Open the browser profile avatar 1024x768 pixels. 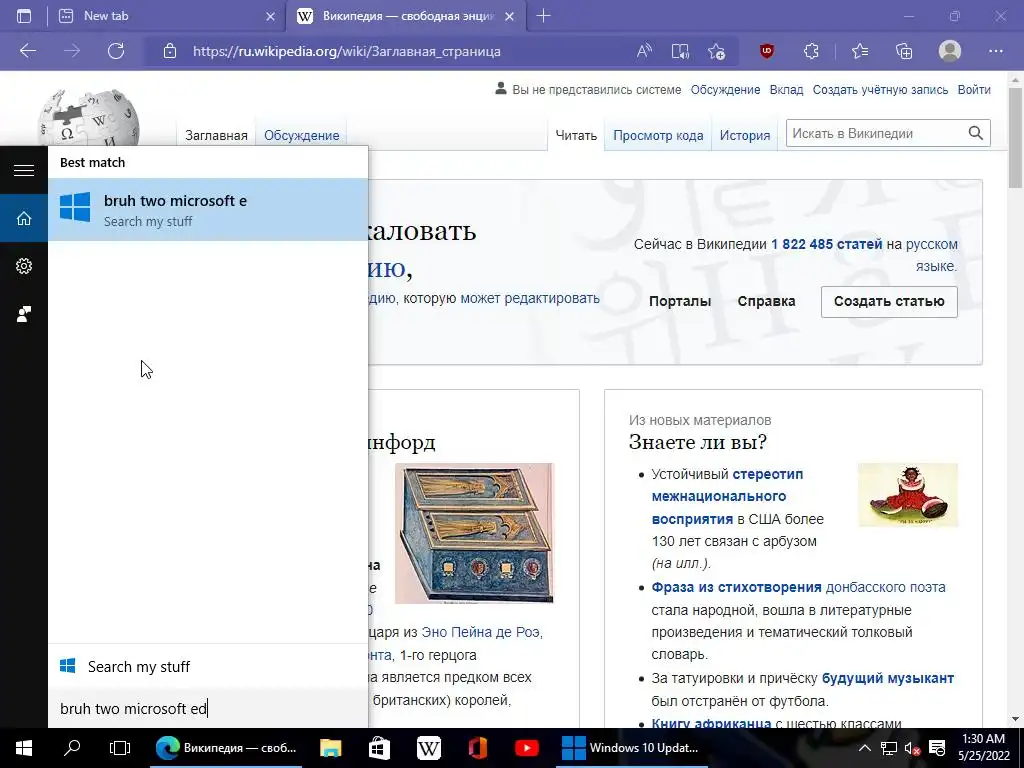coord(950,51)
